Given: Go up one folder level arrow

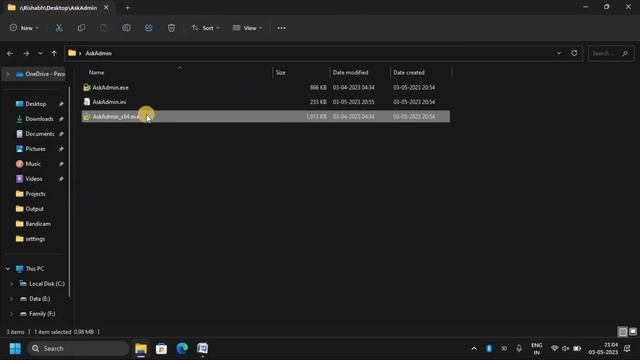Looking at the screenshot, I should coord(54,53).
